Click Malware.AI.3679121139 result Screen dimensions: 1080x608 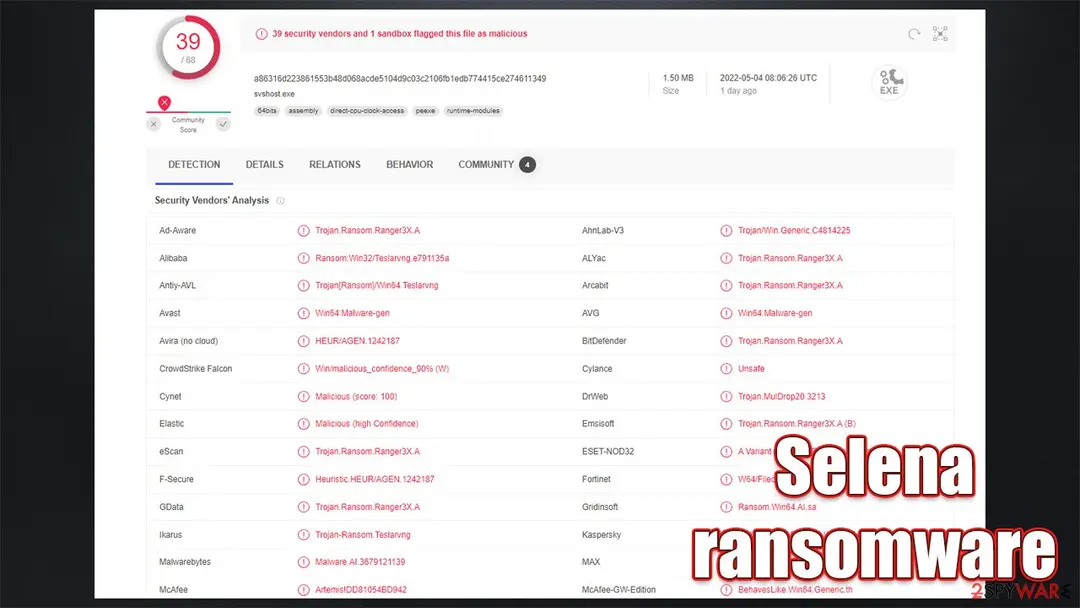[x=360, y=562]
